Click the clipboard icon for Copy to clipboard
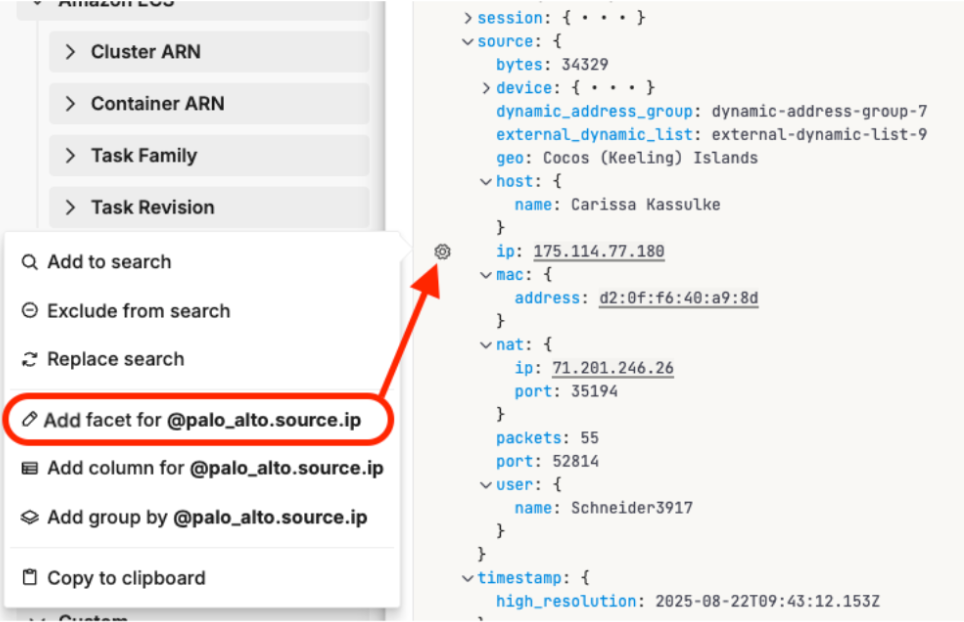The height and width of the screenshot is (622, 964). pyautogui.click(x=30, y=578)
